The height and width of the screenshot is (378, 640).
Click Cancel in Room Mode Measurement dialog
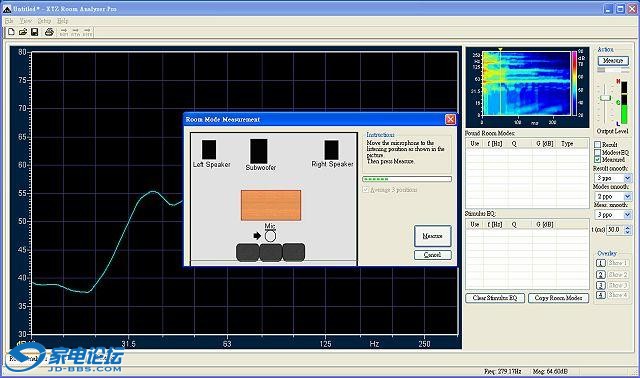pos(433,255)
